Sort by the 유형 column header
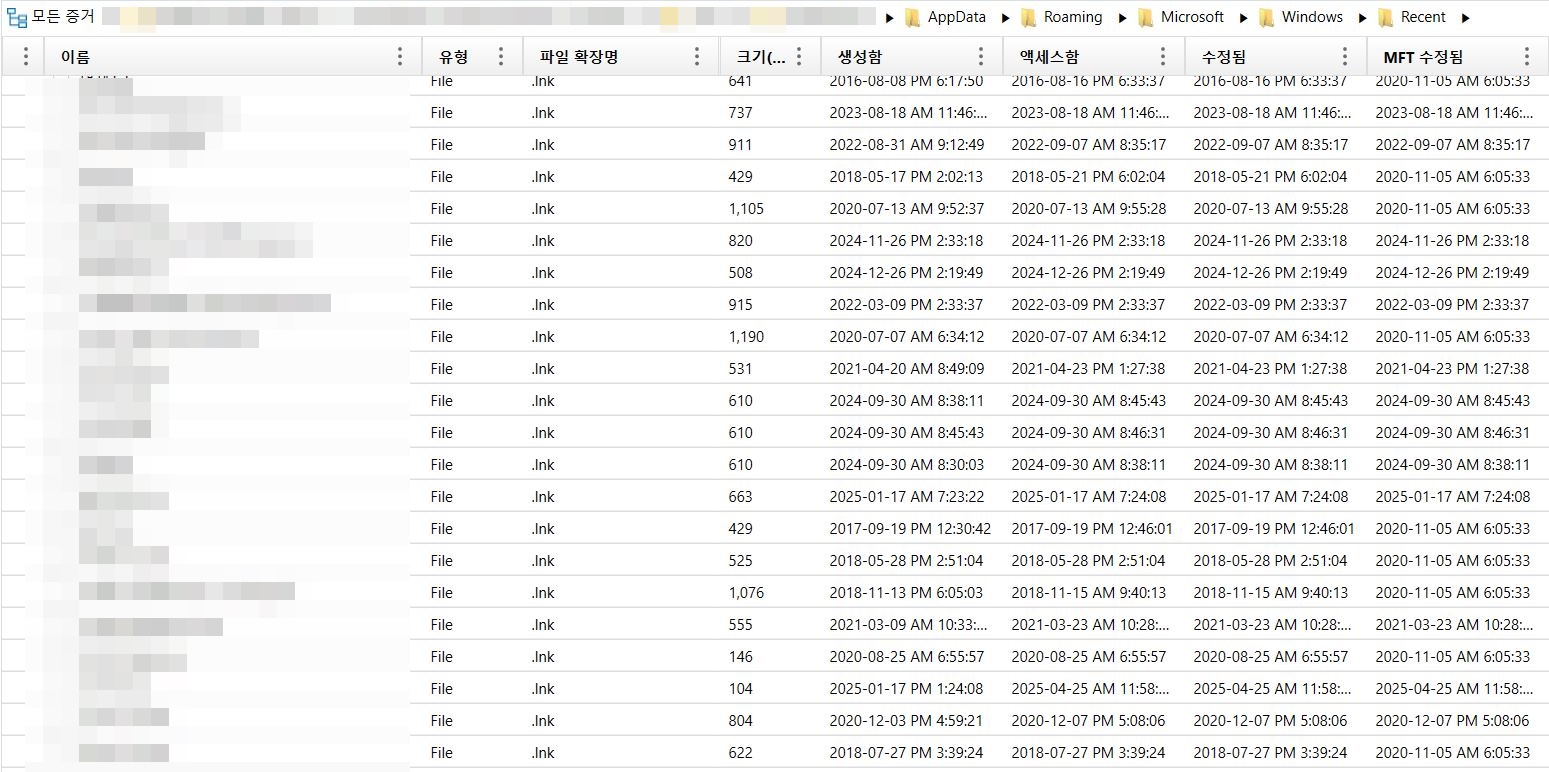Viewport: 1549px width, 772px height. click(x=454, y=57)
